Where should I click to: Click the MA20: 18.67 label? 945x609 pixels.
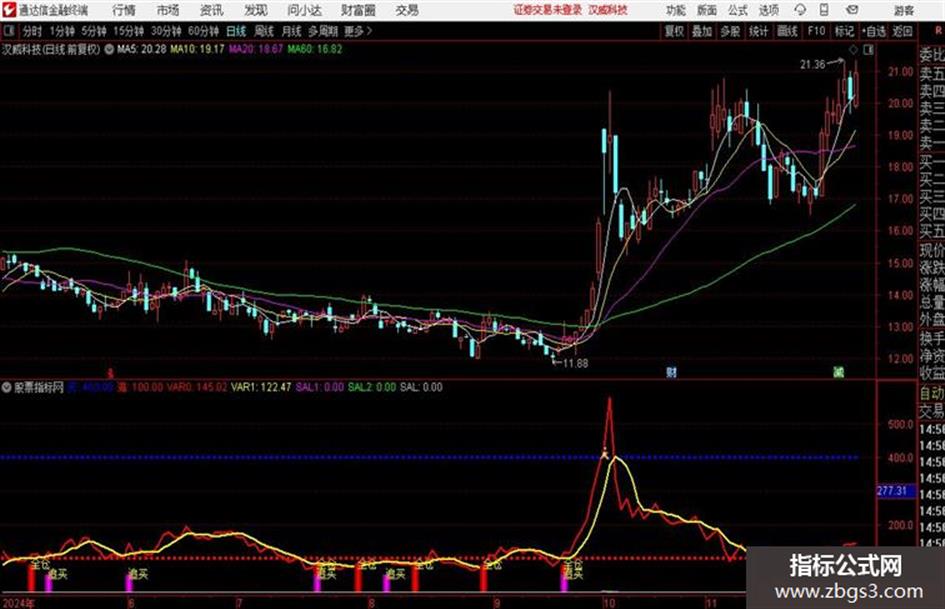(256, 49)
